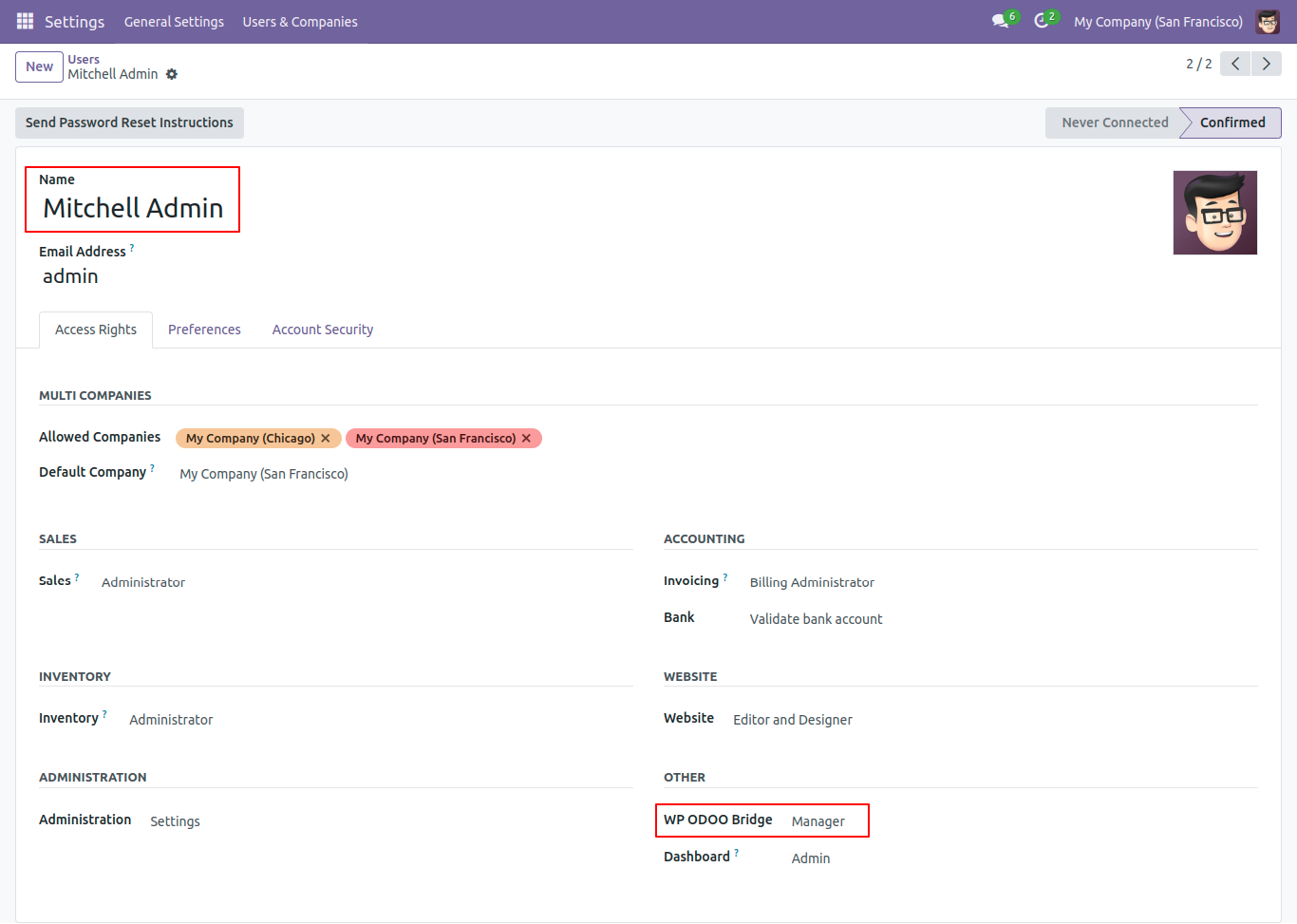
Task: Click the user avatar in the top bar
Action: click(x=1267, y=21)
